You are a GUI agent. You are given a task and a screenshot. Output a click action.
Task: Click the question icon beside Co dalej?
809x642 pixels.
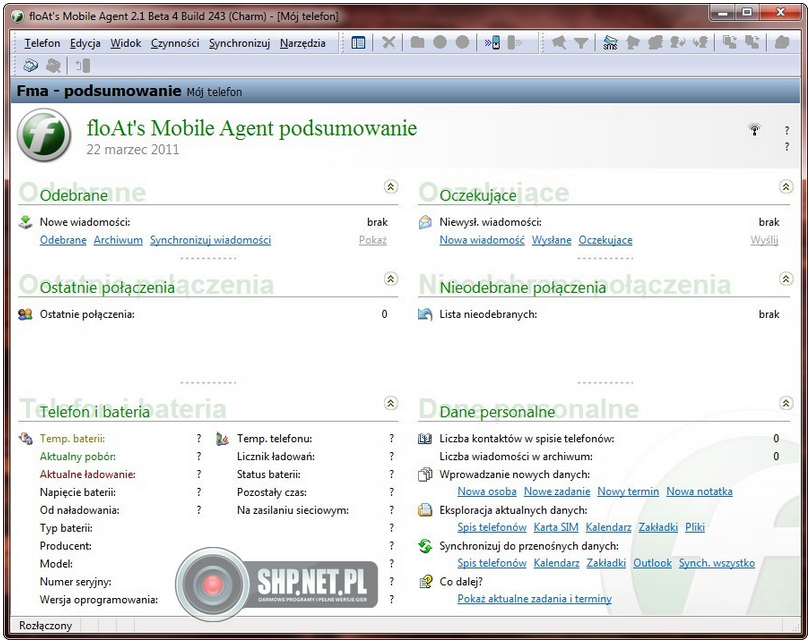[x=425, y=582]
